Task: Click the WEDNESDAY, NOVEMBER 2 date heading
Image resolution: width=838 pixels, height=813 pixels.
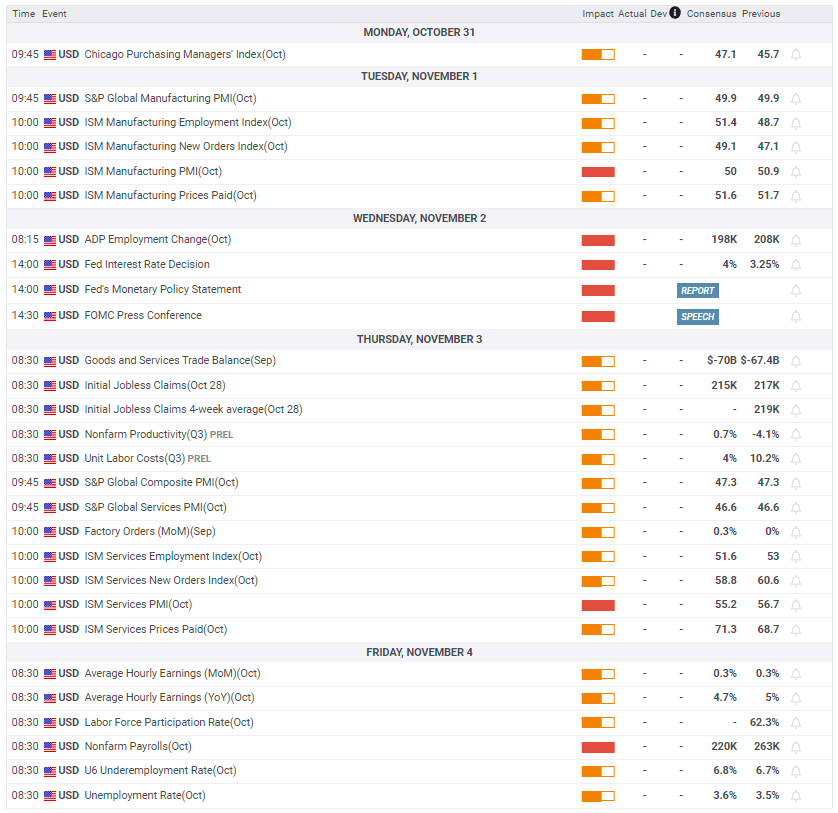Action: pos(420,218)
